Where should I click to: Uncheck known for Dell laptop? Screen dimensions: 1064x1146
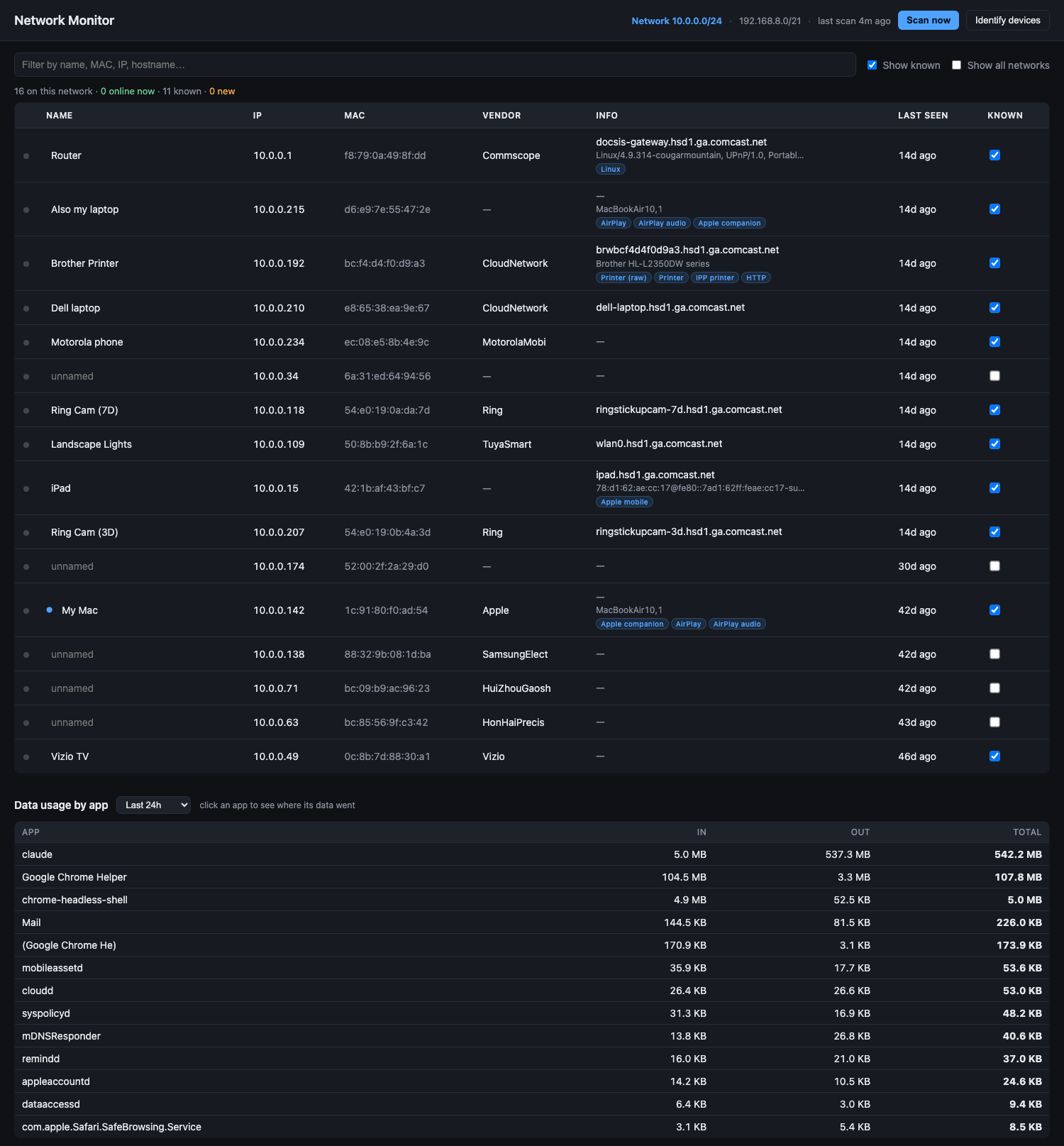[994, 308]
